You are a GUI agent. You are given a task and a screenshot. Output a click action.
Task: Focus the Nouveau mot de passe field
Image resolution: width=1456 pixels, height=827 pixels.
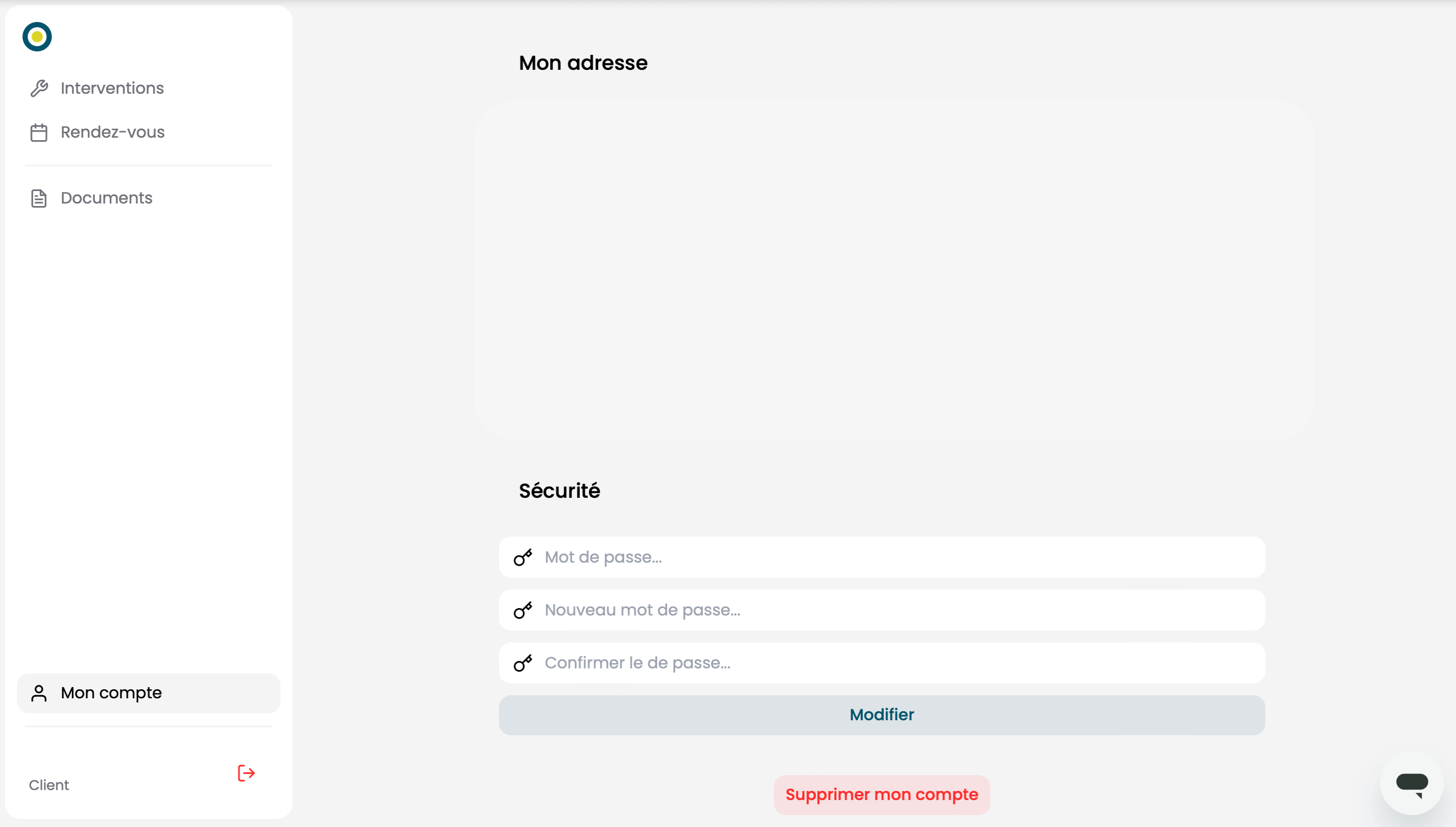[882, 610]
